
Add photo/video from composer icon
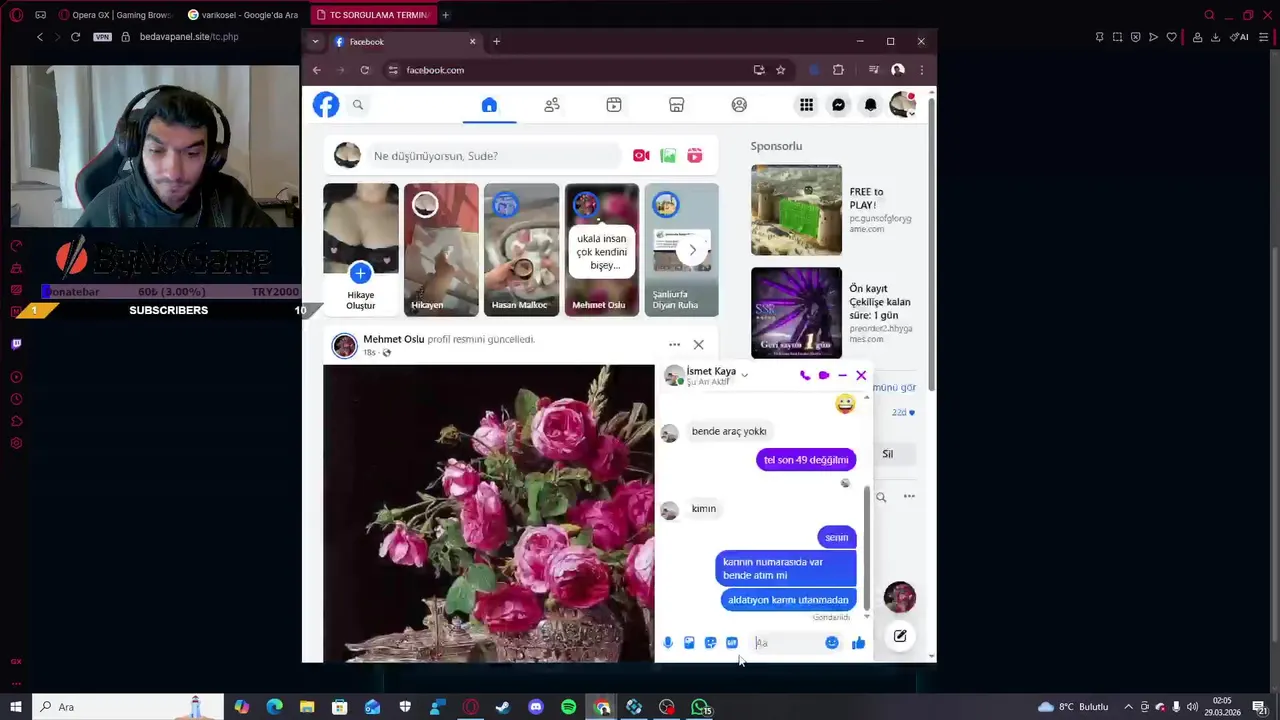[668, 156]
